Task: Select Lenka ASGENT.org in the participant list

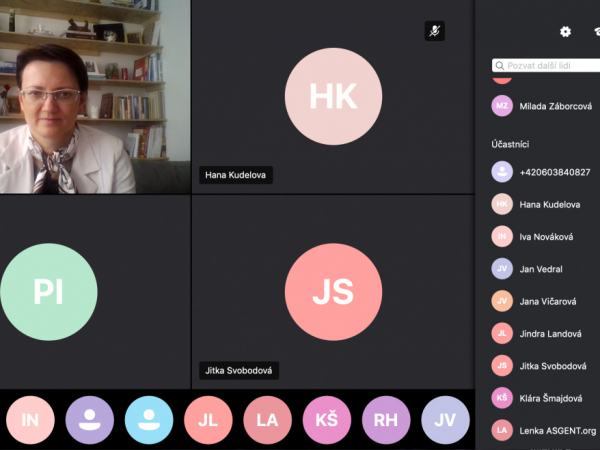Action: pyautogui.click(x=546, y=430)
